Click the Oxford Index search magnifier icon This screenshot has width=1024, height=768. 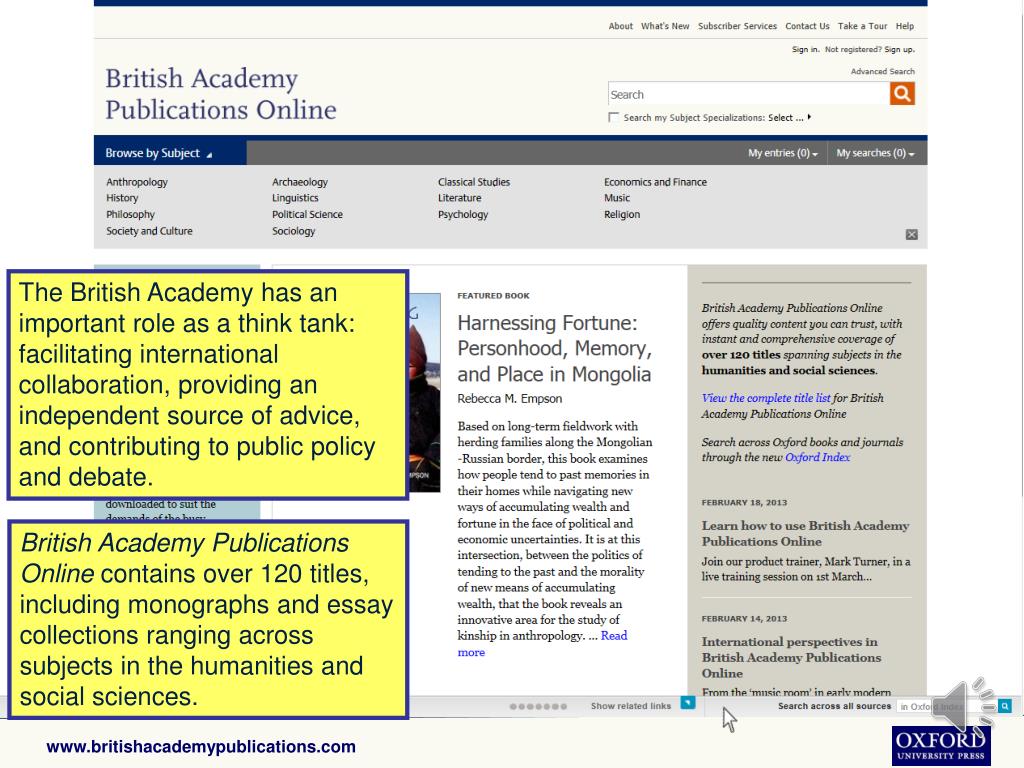[x=1005, y=706]
